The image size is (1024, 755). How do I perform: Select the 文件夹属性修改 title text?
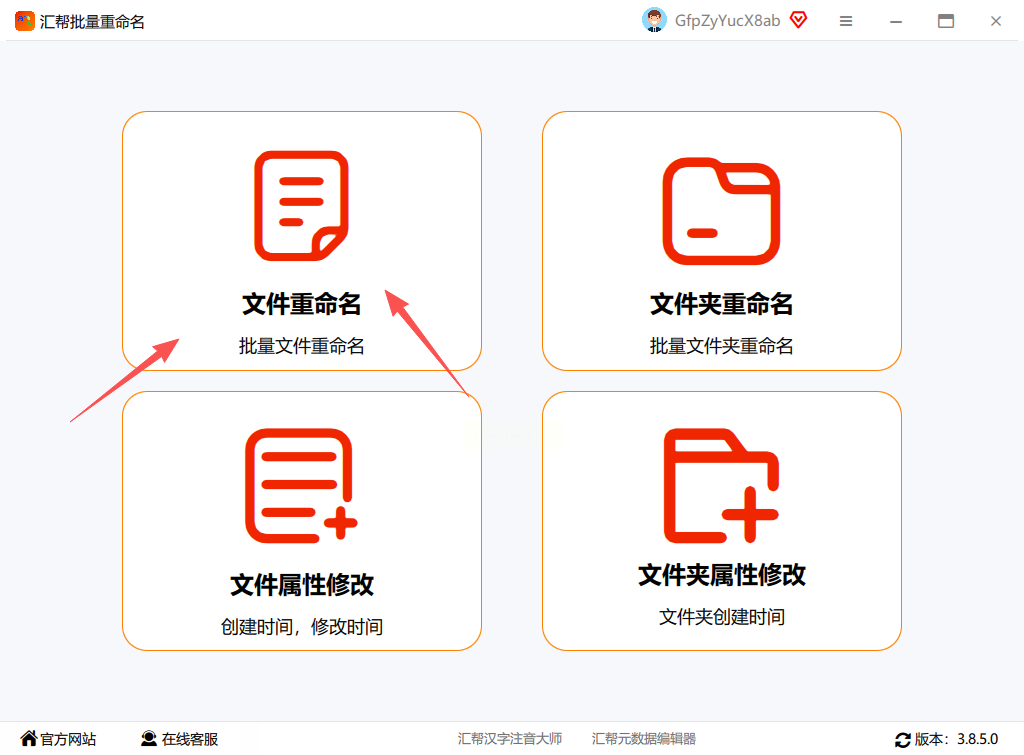pyautogui.click(x=721, y=575)
